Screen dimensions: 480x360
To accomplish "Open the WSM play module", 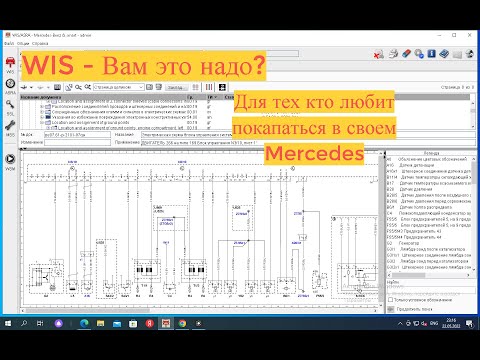I will click(x=10, y=162).
